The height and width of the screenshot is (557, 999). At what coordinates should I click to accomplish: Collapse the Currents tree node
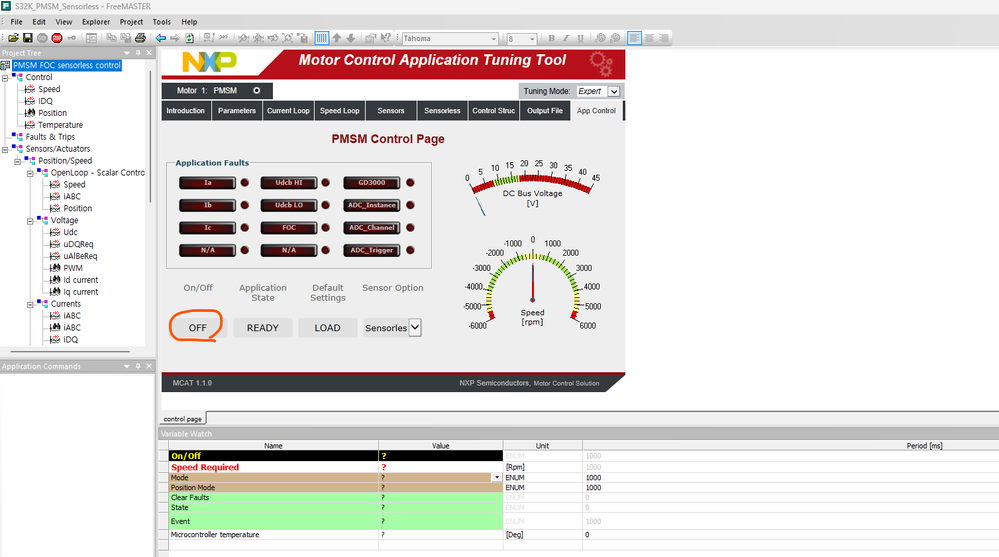[x=30, y=304]
